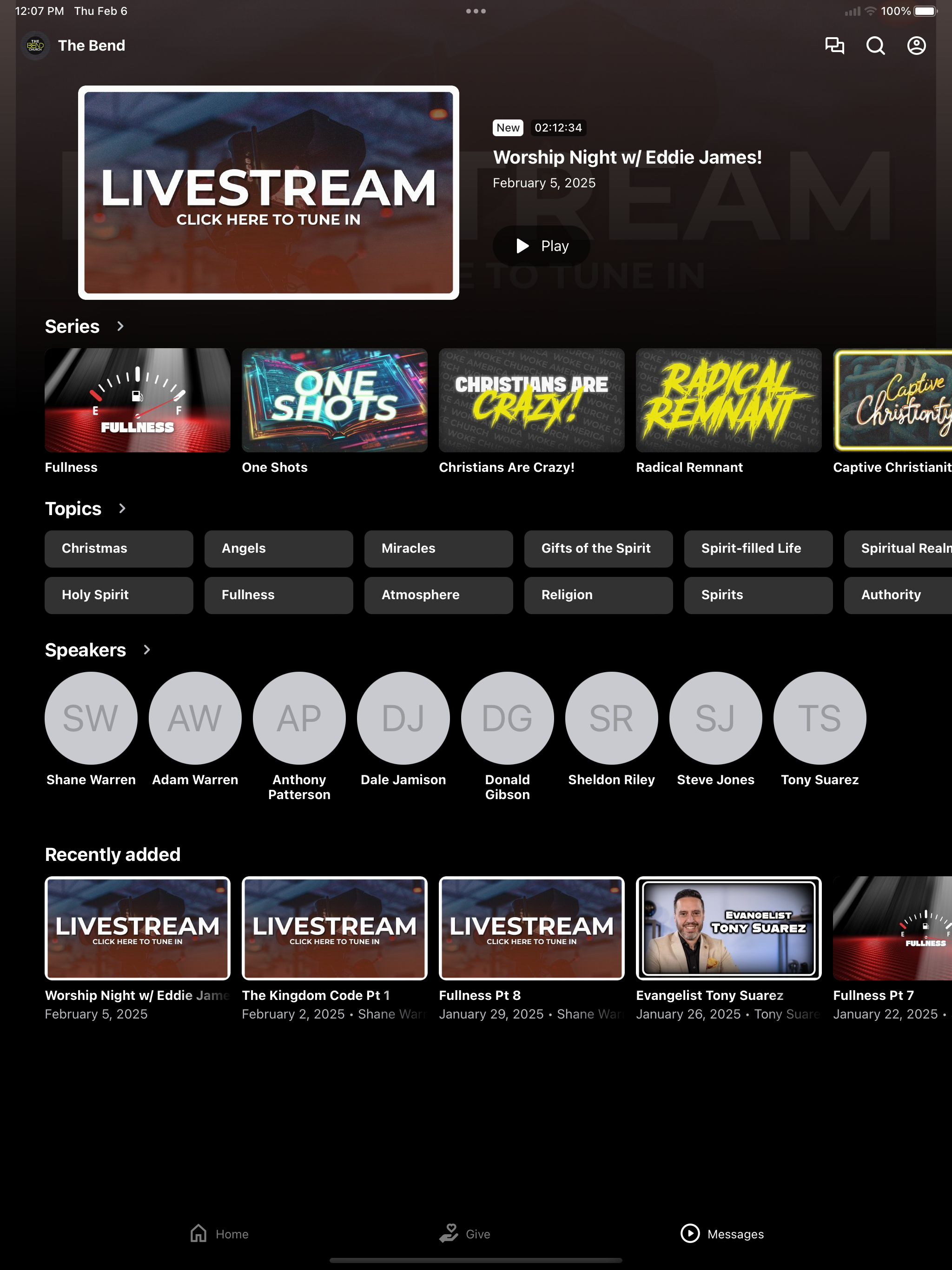The image size is (952, 1270).
Task: Open the Donald Gibson DG avatar
Action: 508,718
